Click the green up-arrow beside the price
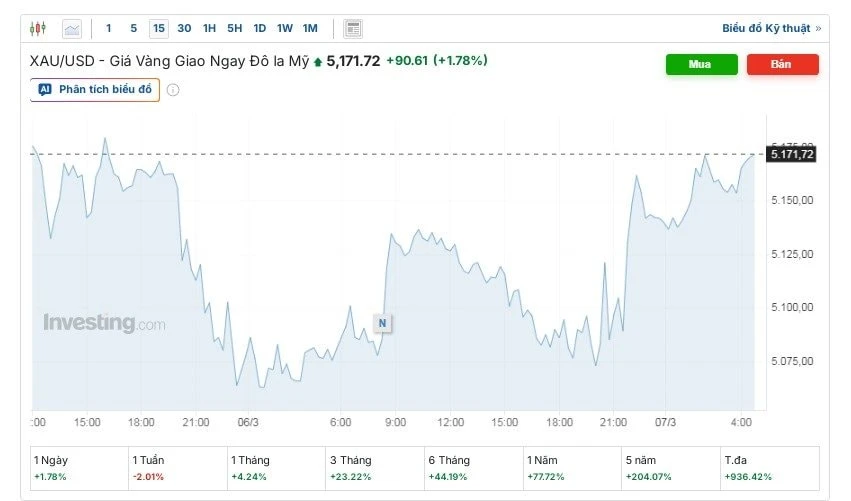 coord(318,61)
